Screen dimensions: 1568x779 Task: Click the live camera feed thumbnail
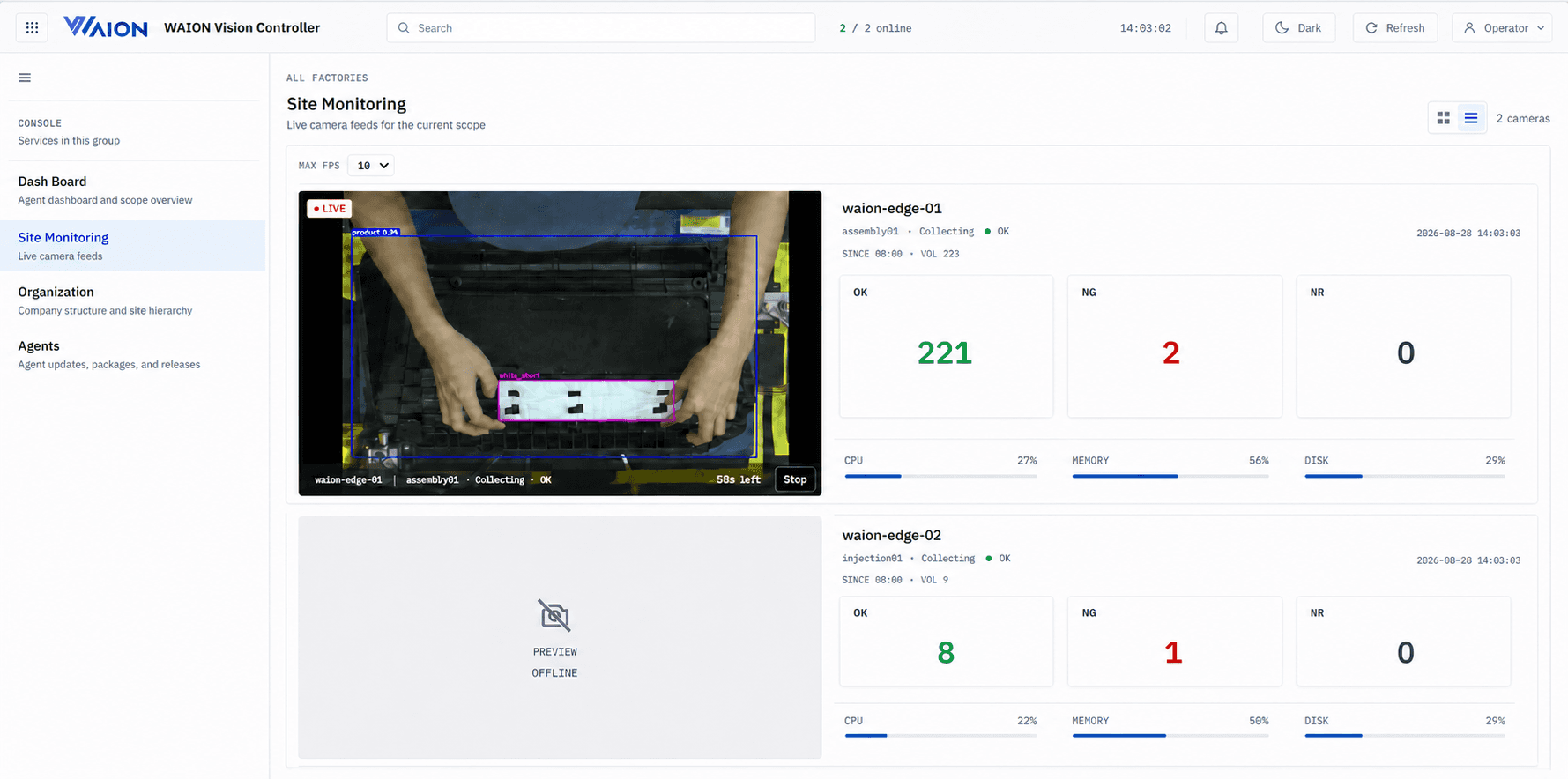[560, 344]
